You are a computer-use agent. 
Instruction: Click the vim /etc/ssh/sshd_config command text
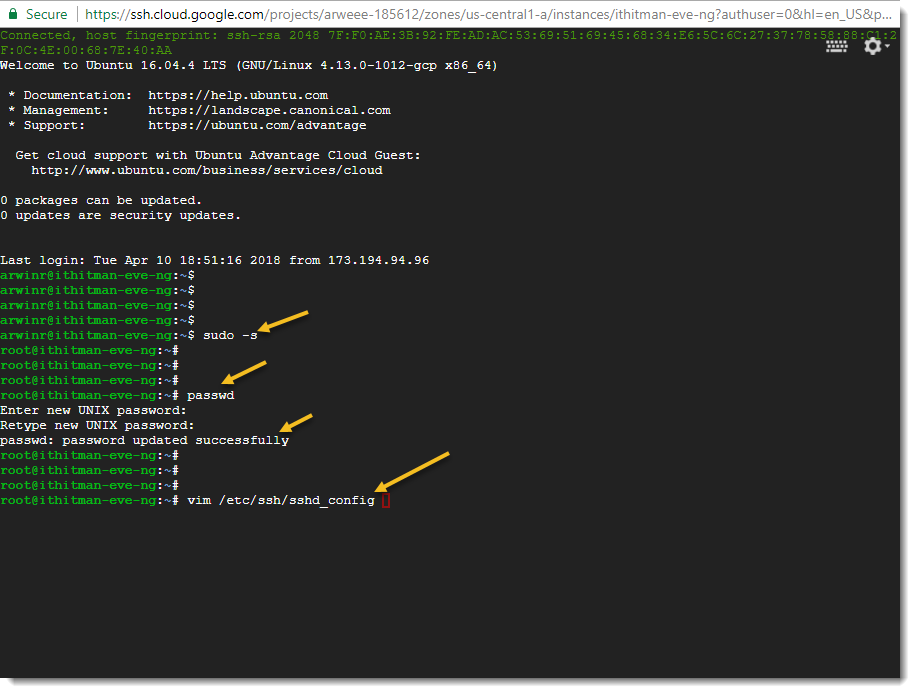click(x=281, y=499)
